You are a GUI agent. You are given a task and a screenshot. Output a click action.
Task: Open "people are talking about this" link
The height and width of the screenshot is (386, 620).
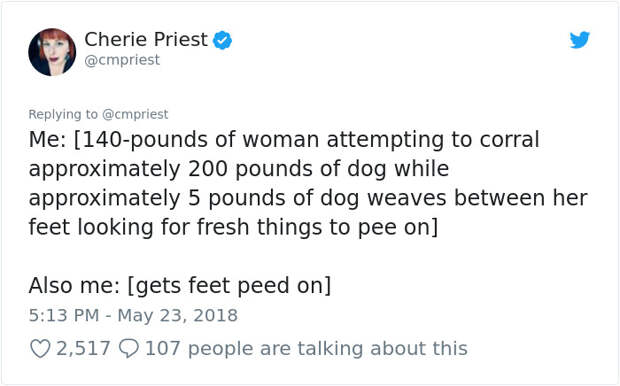pos(327,348)
